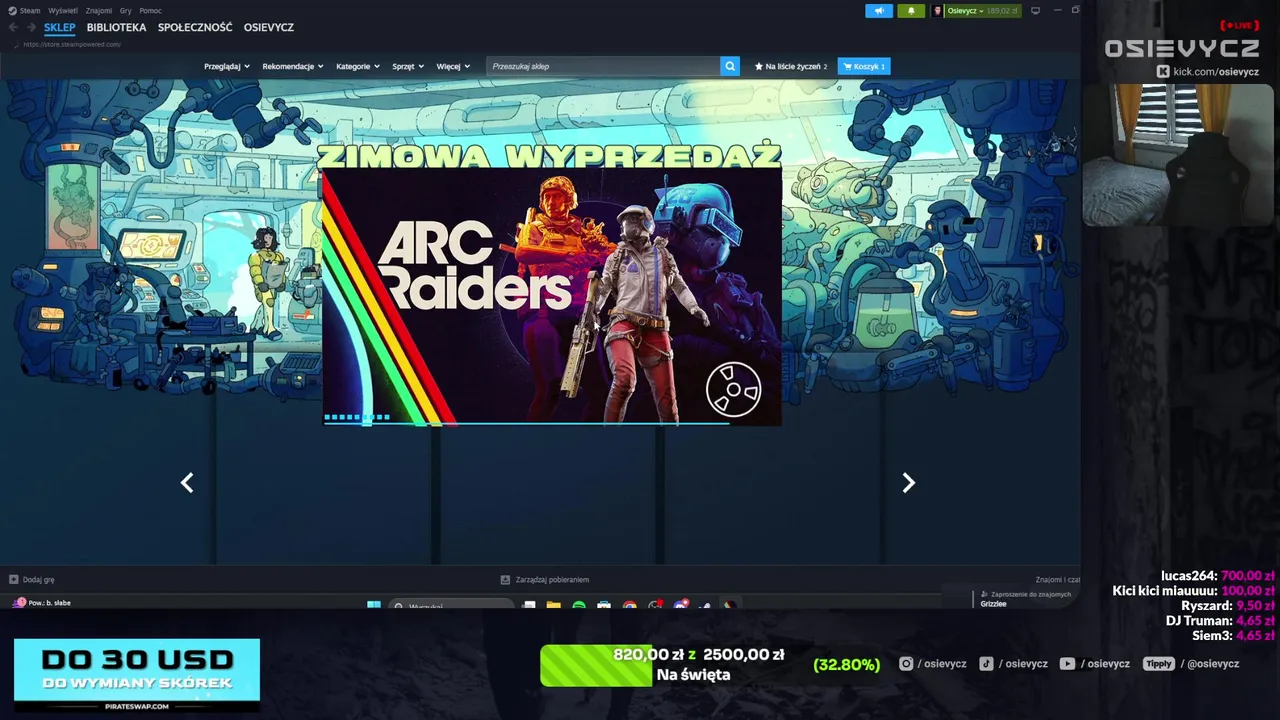Click the blue megaphone announcements icon
This screenshot has width=1280, height=720.
click(879, 11)
